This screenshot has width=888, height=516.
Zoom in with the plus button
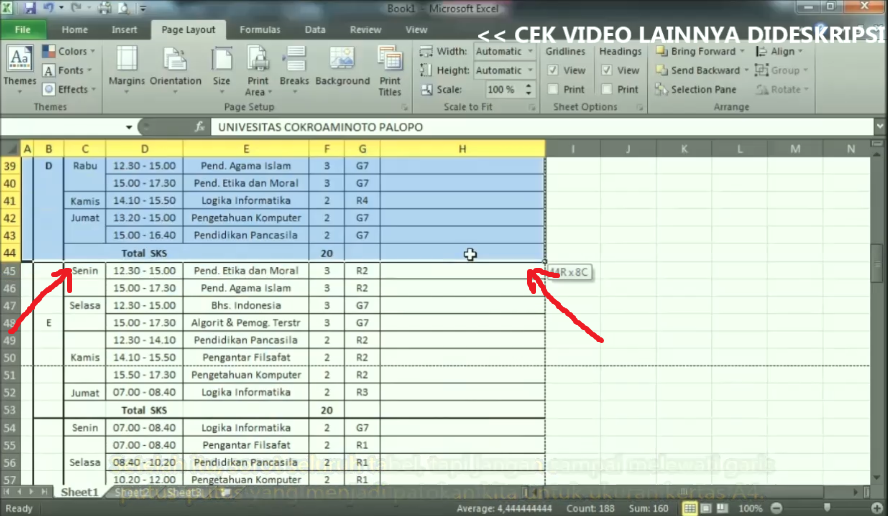coord(877,508)
